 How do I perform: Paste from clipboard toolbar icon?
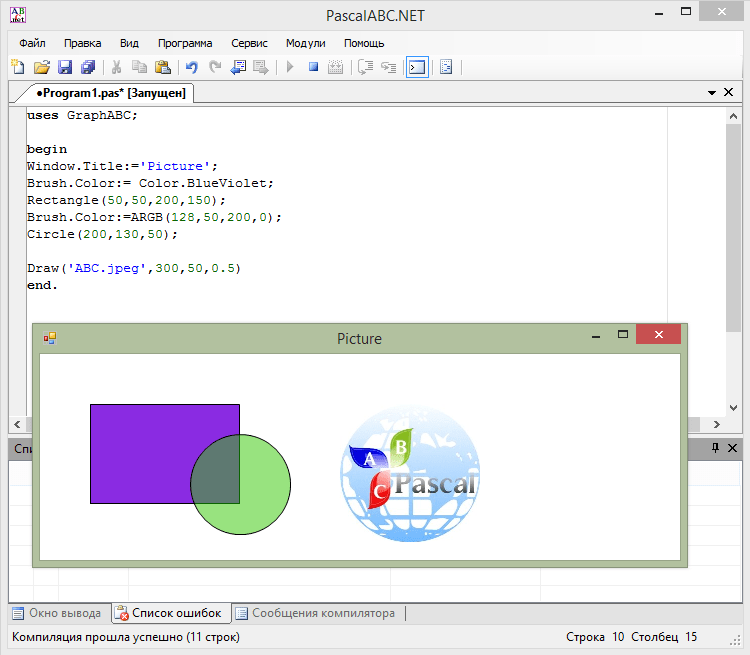point(162,67)
